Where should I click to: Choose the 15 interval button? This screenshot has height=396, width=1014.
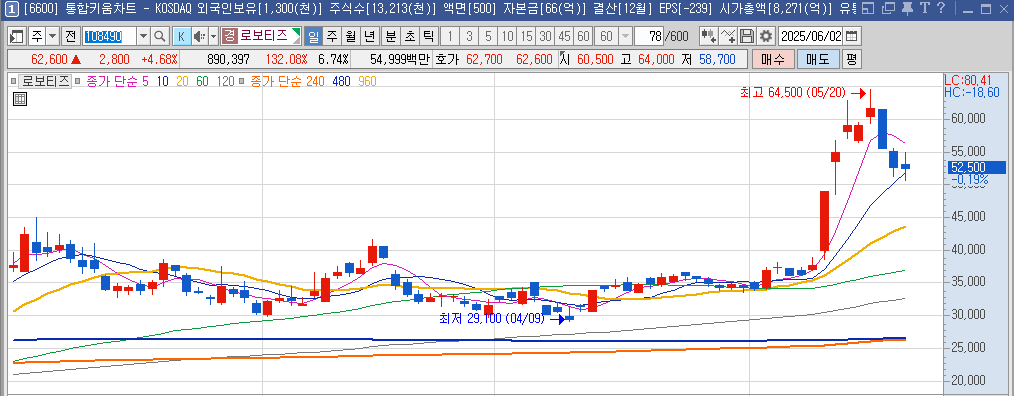coord(526,36)
